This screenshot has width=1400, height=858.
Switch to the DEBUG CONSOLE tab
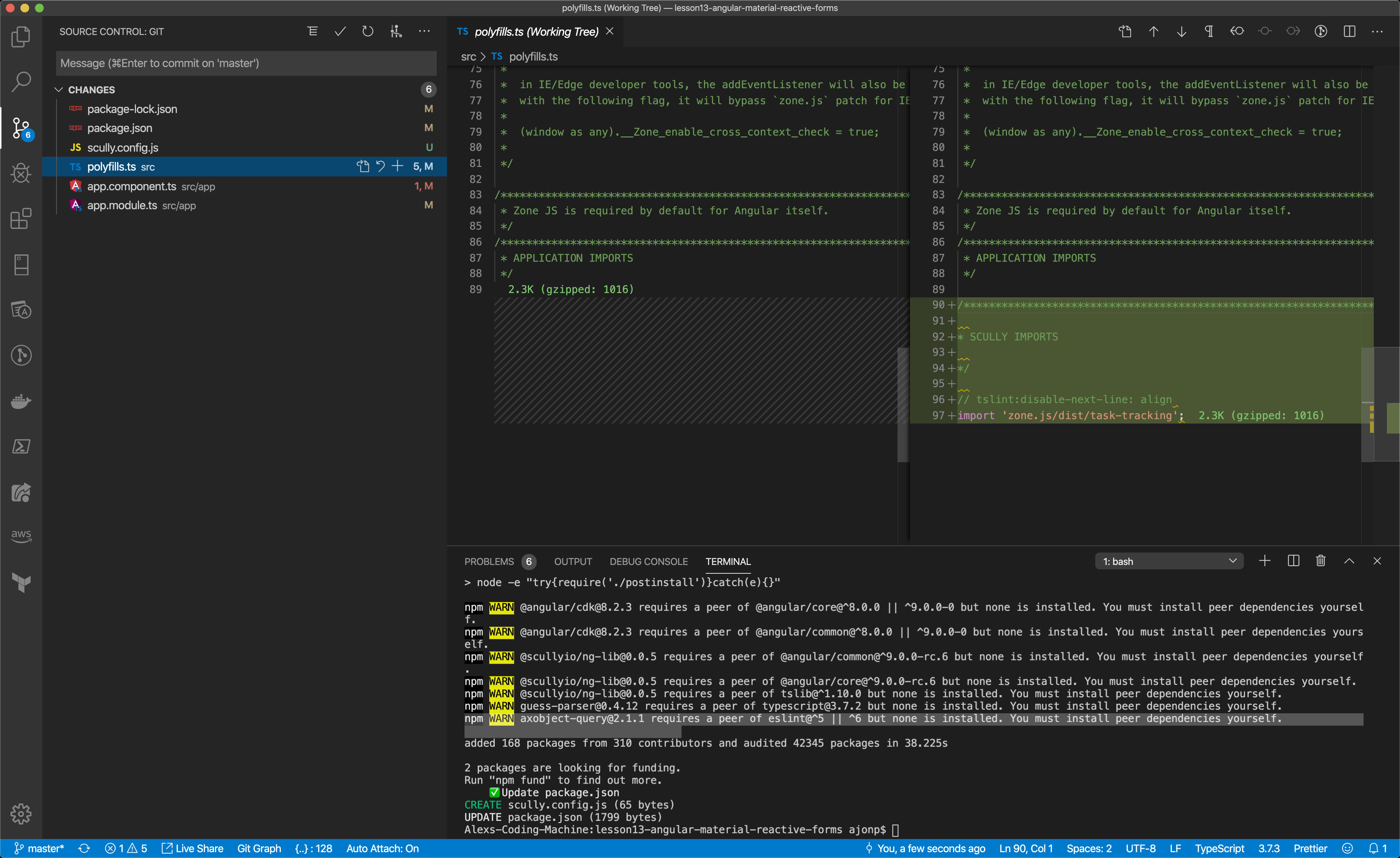(648, 561)
